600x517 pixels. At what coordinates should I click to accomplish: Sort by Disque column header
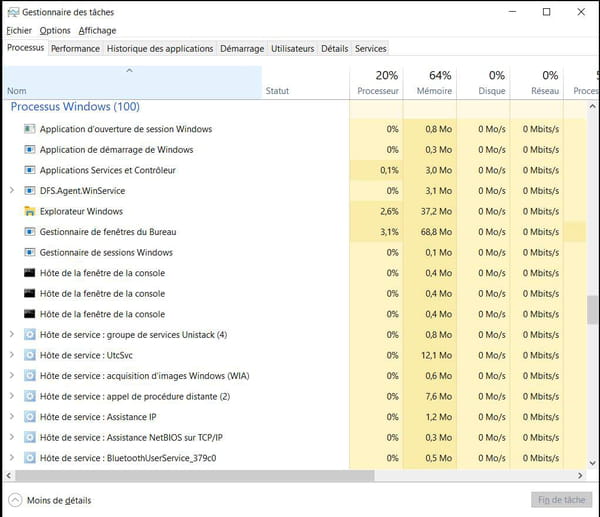483,82
